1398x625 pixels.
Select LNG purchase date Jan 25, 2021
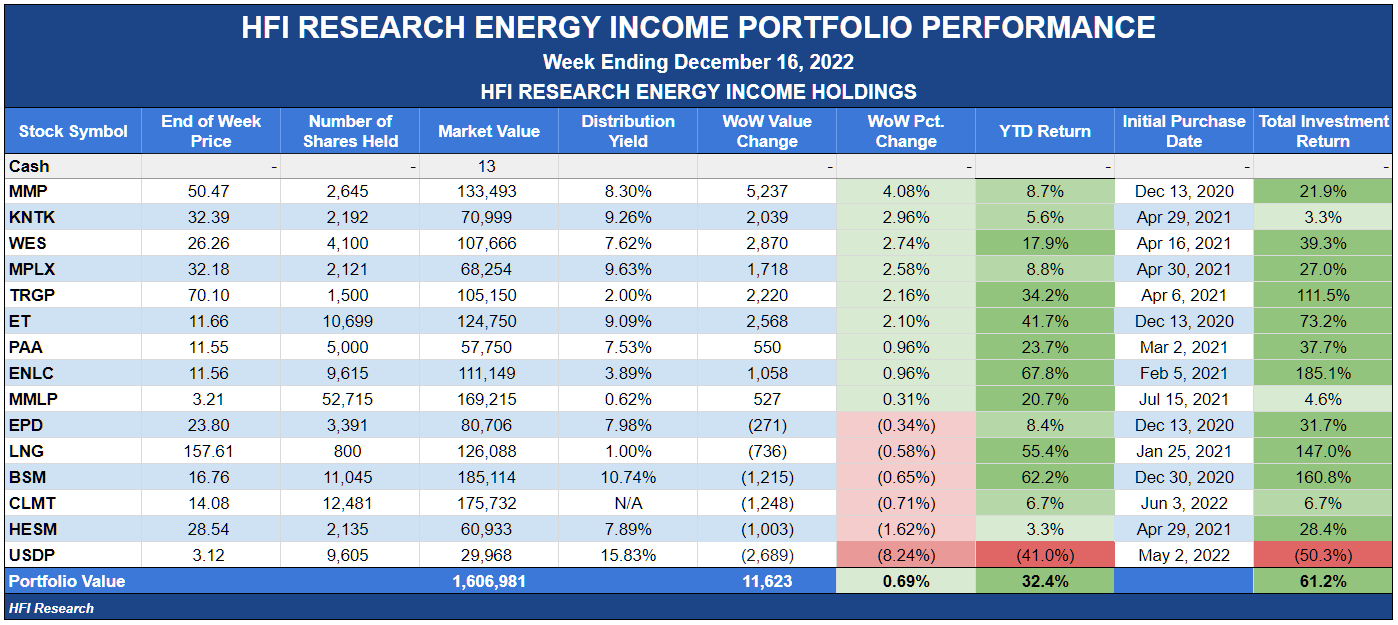pyautogui.click(x=1184, y=451)
